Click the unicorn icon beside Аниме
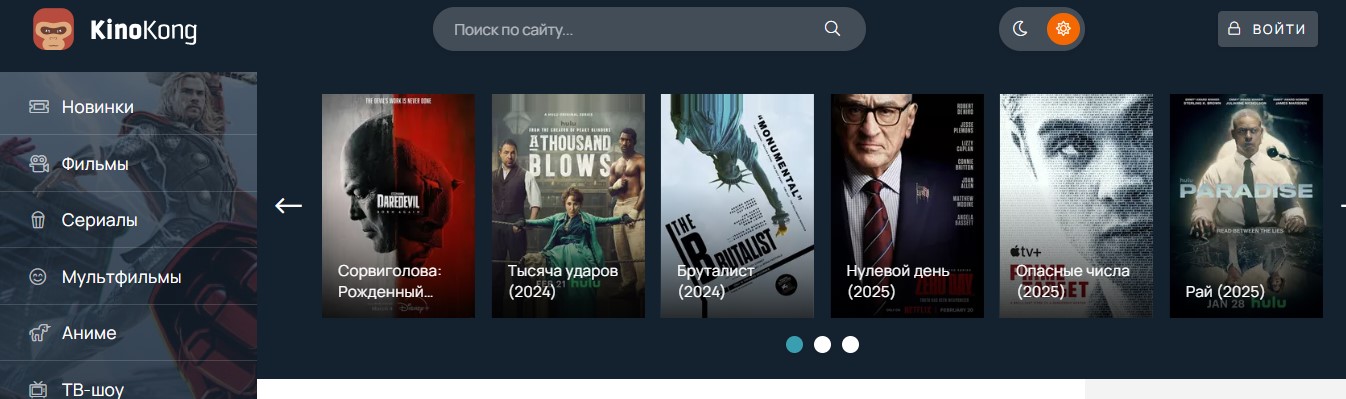The image size is (1346, 399). point(39,333)
